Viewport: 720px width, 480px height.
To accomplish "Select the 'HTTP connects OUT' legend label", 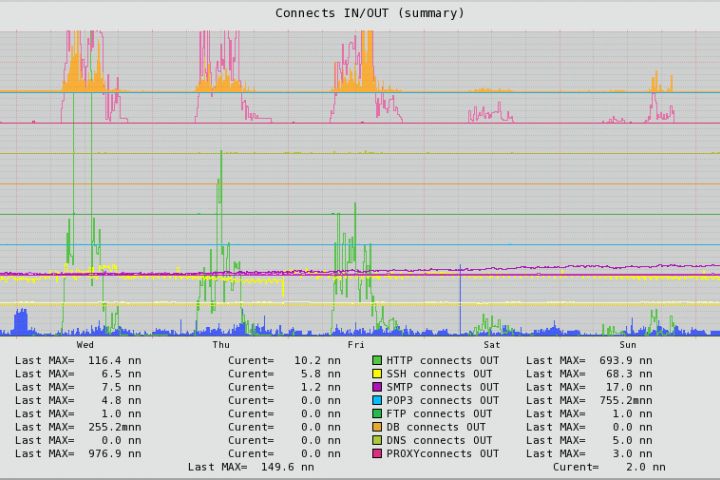I will click(x=443, y=361).
